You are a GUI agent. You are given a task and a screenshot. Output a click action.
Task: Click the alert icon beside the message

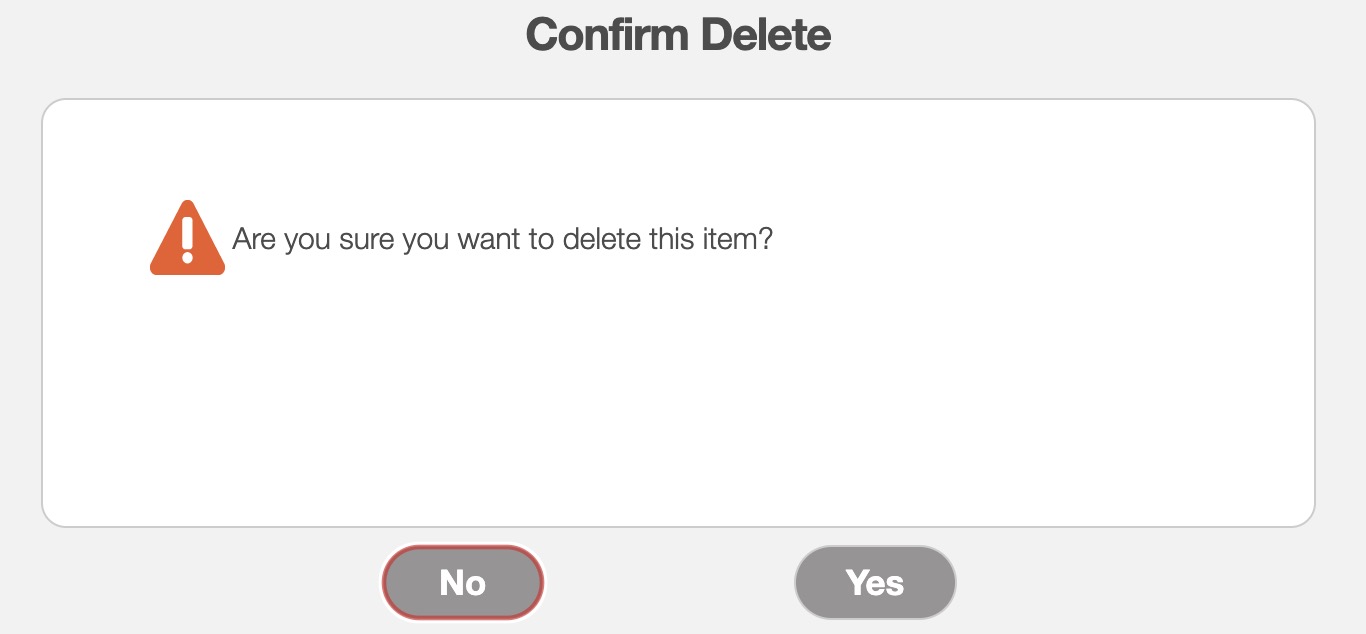pyautogui.click(x=187, y=240)
